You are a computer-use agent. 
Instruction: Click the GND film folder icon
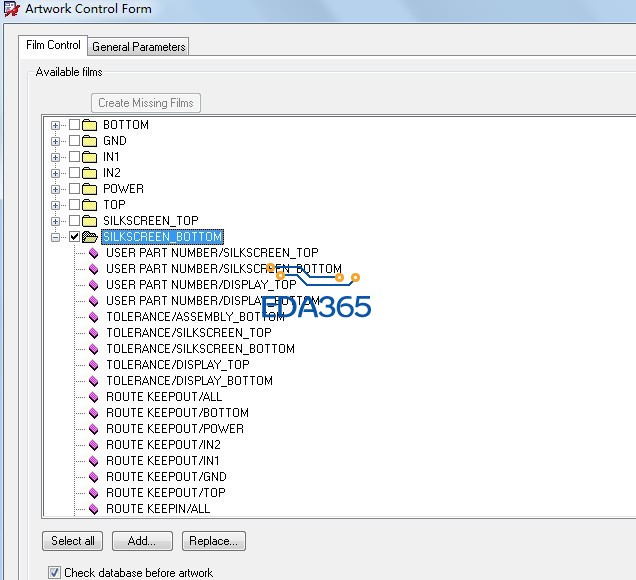[89, 141]
